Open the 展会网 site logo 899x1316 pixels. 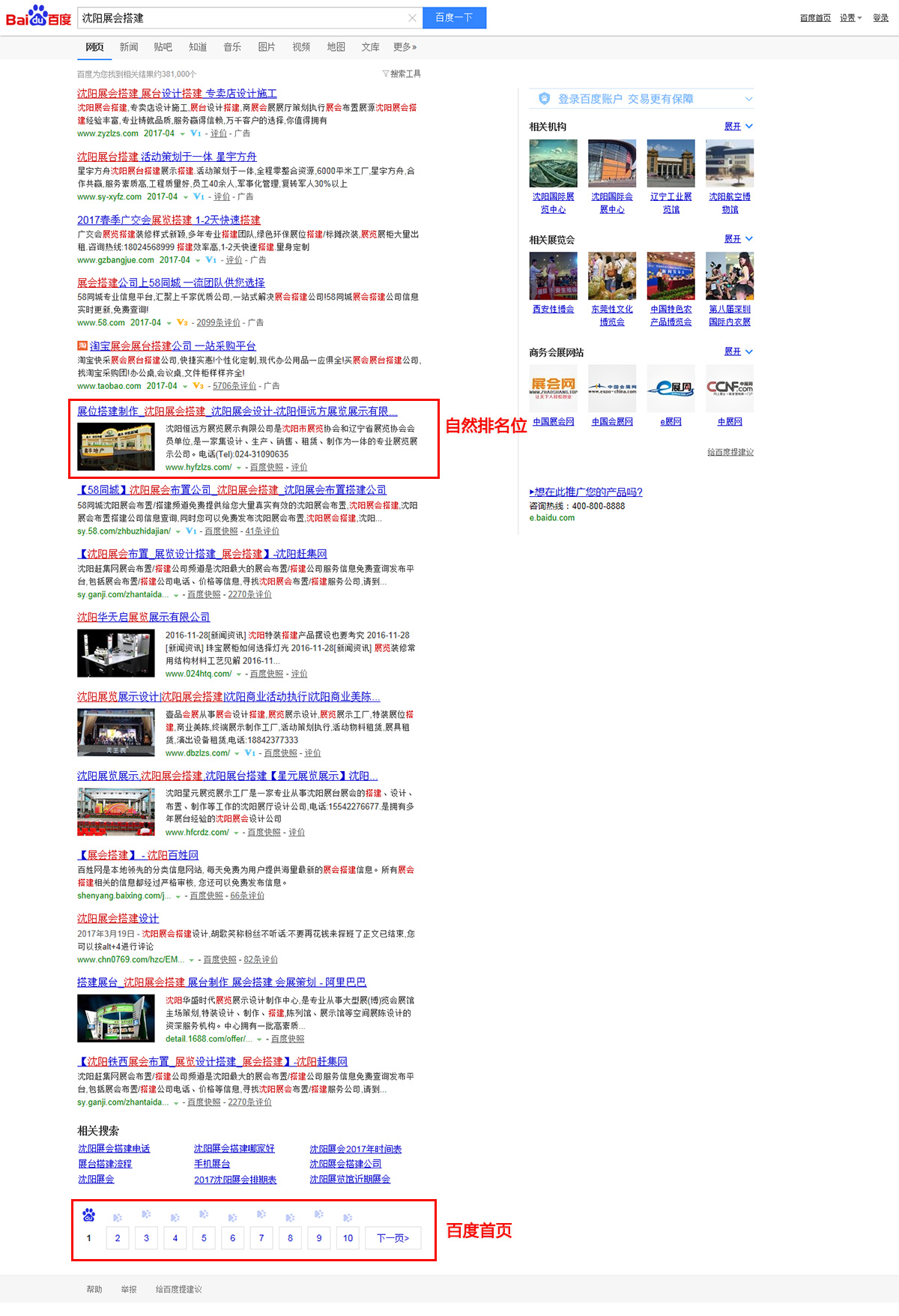[x=554, y=387]
